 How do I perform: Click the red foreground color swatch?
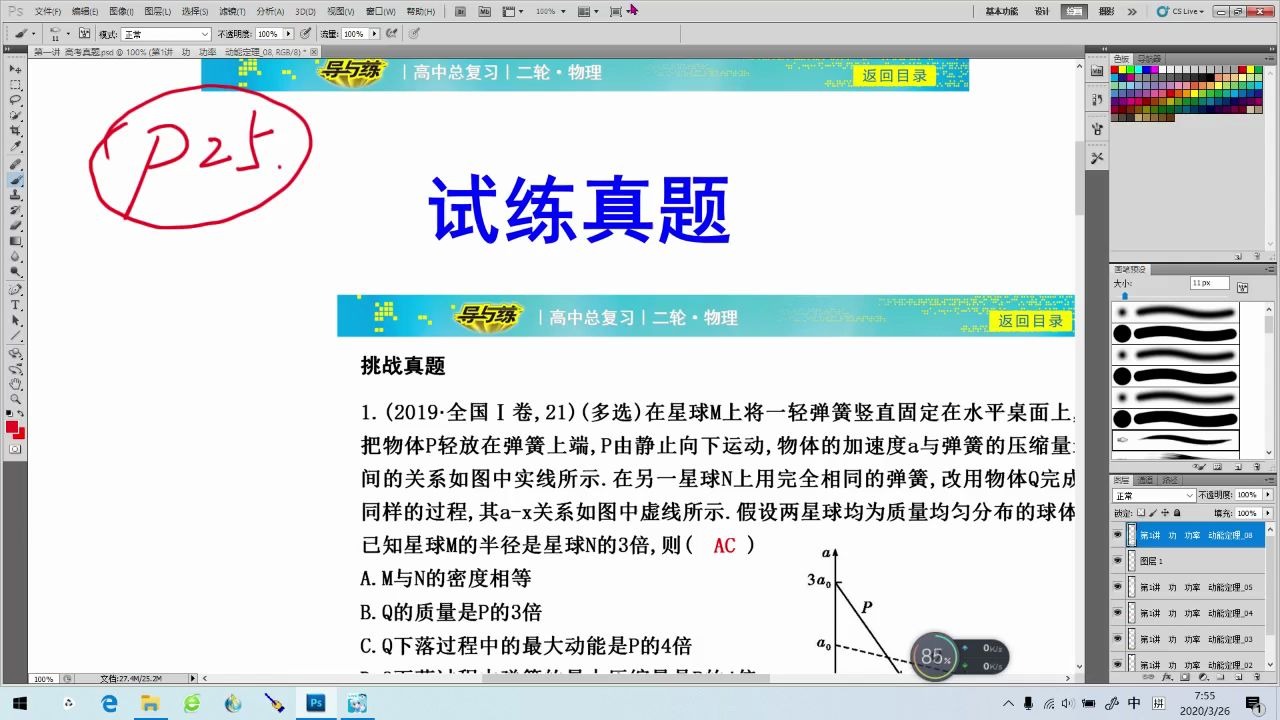click(12, 427)
